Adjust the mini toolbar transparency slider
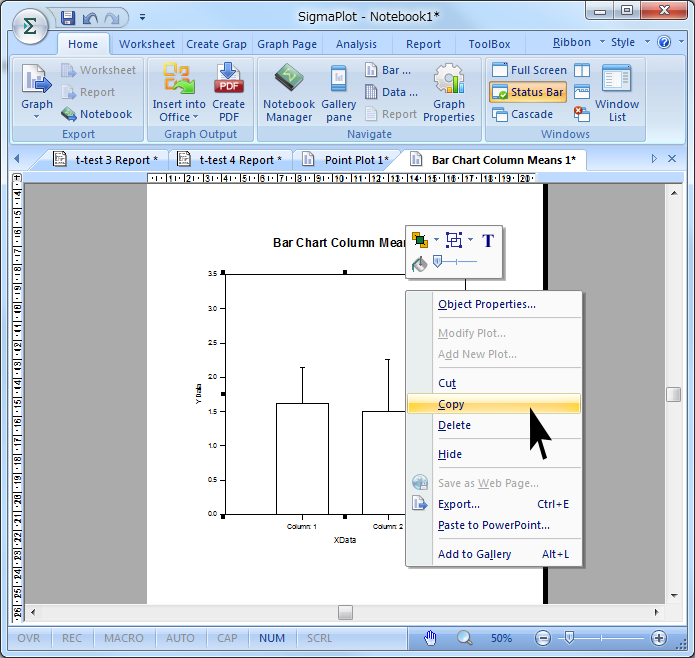695x658 pixels. point(437,261)
